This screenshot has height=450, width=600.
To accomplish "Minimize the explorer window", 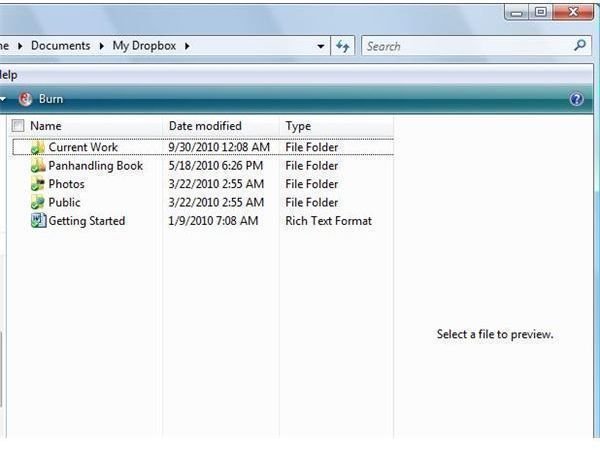I will click(517, 13).
